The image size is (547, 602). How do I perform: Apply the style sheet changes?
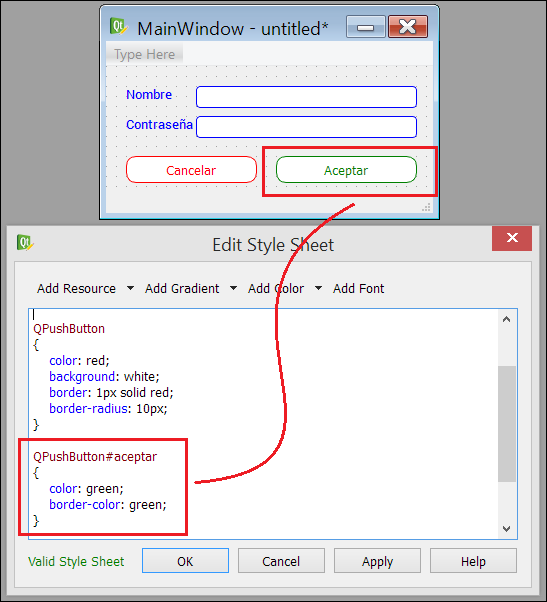377,561
